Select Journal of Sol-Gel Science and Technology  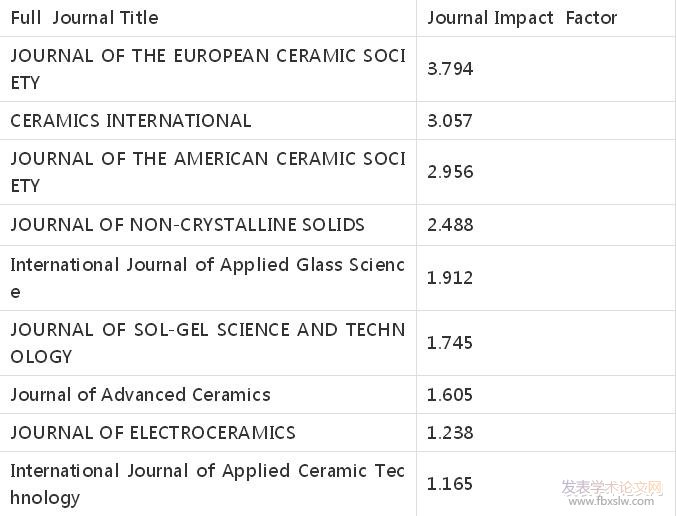(208, 343)
